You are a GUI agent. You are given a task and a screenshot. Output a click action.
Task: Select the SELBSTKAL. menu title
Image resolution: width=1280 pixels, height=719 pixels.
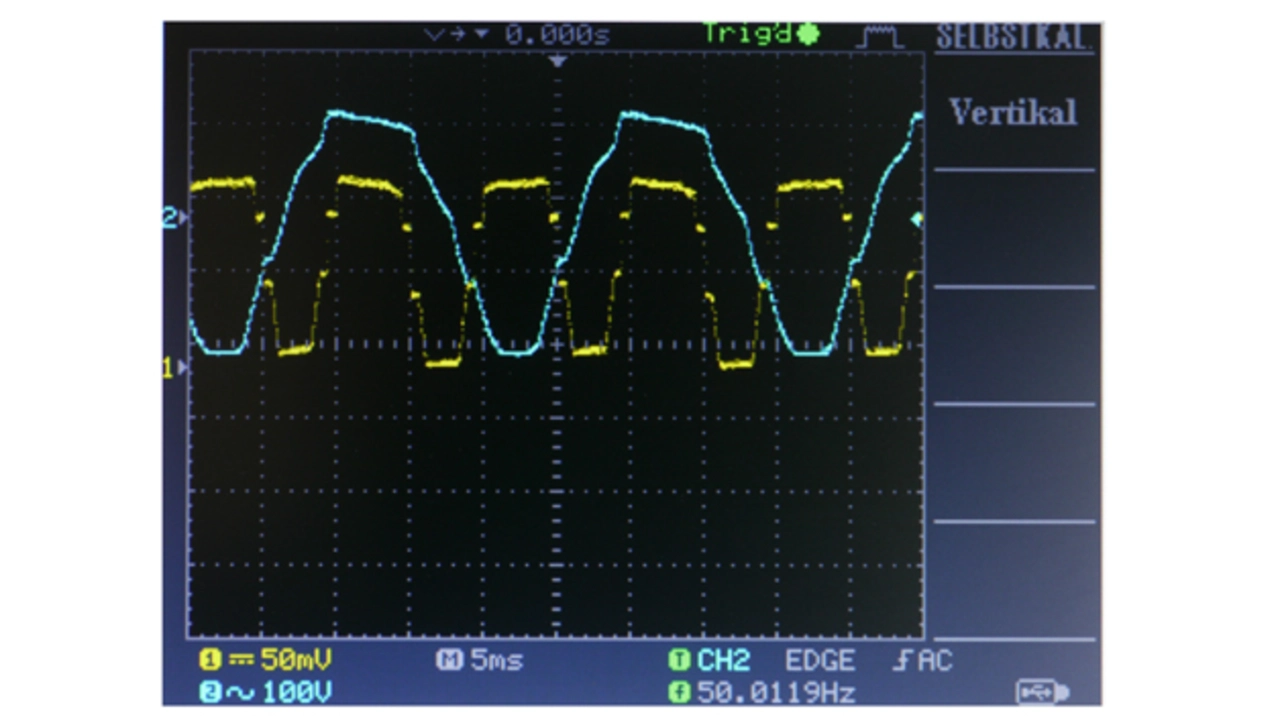[1012, 38]
